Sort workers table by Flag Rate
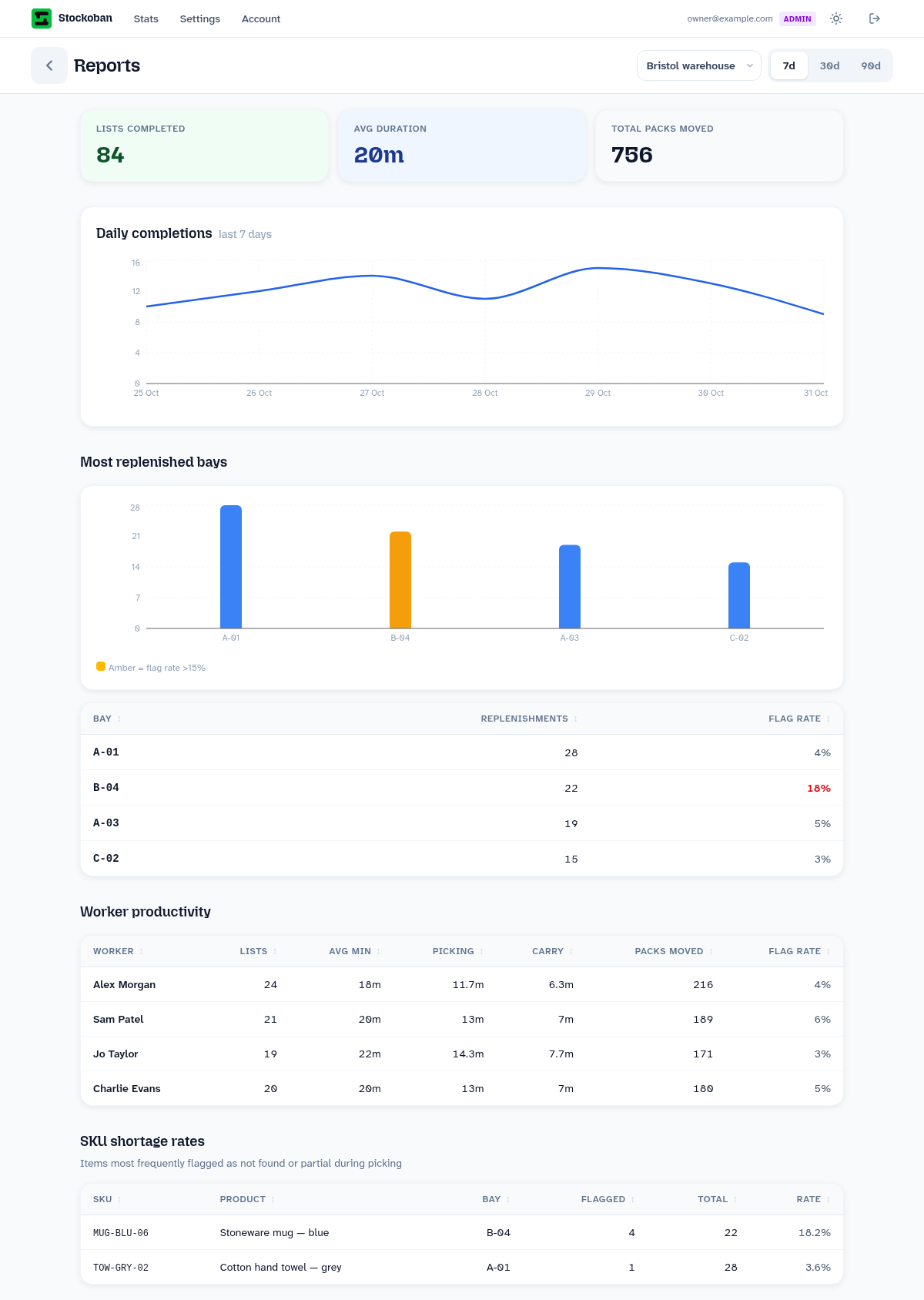Image resolution: width=924 pixels, height=1300 pixels. pyautogui.click(x=799, y=951)
